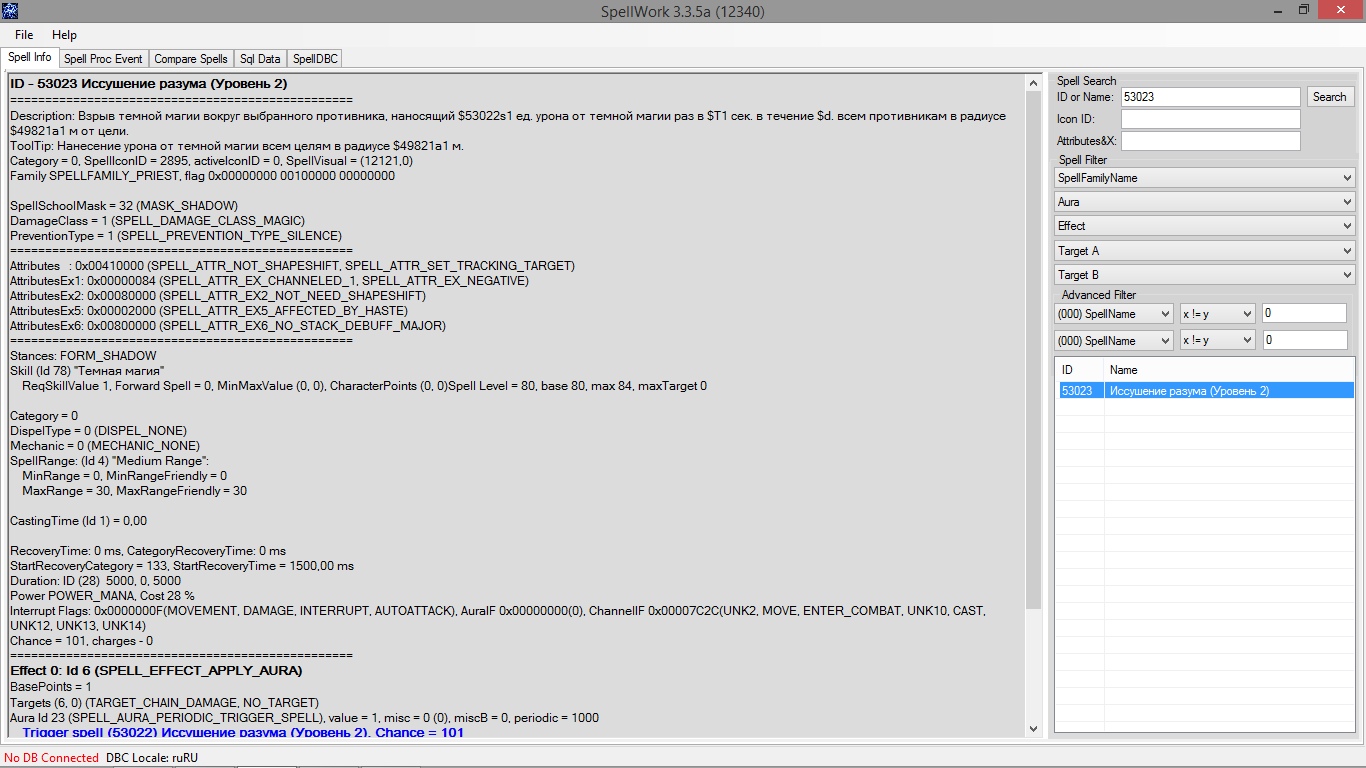Click the SpellWork application icon in title bar
The image size is (1366, 768).
pyautogui.click(x=10, y=11)
